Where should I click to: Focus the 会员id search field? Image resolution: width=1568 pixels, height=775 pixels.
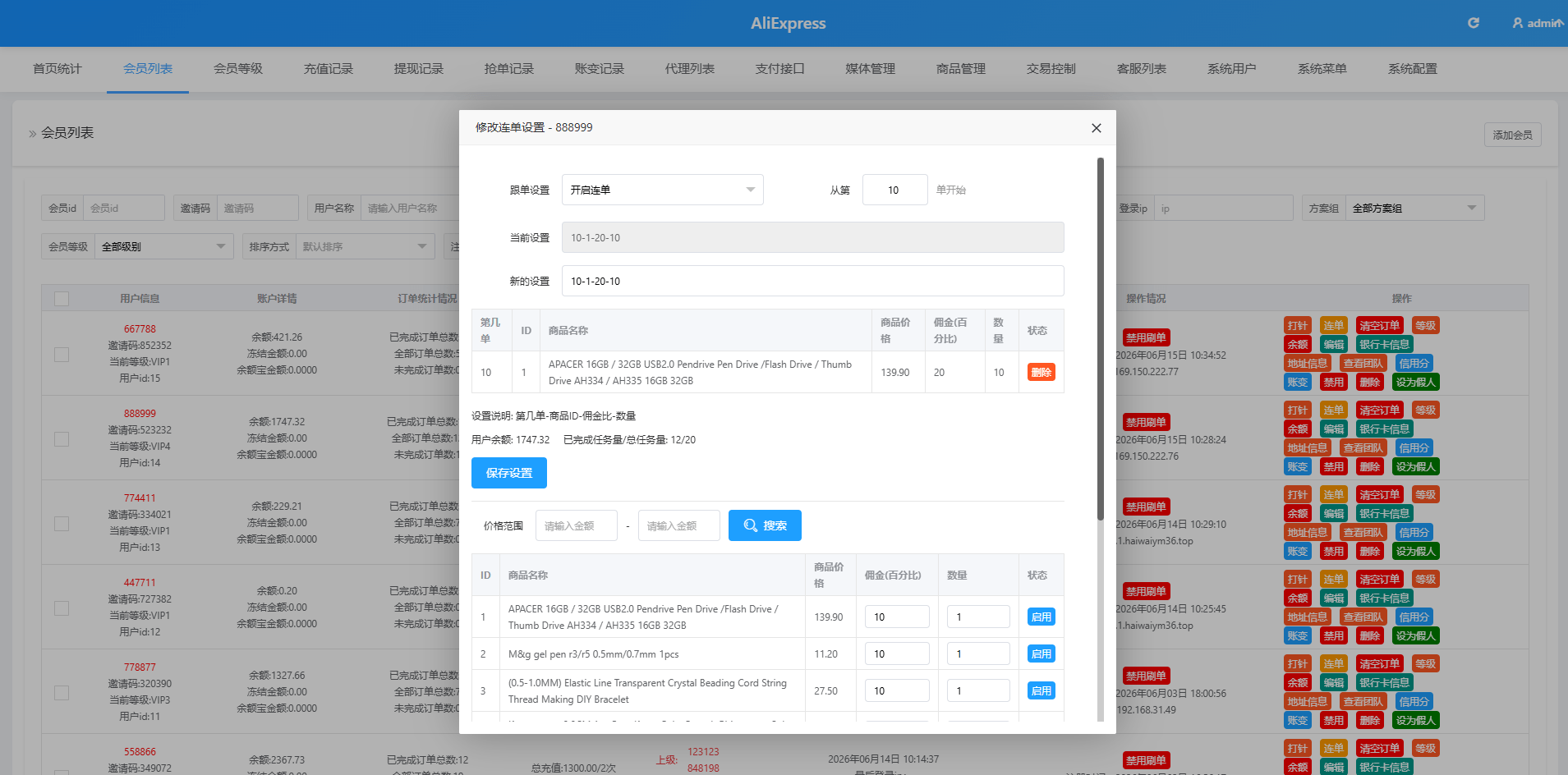[x=124, y=209]
